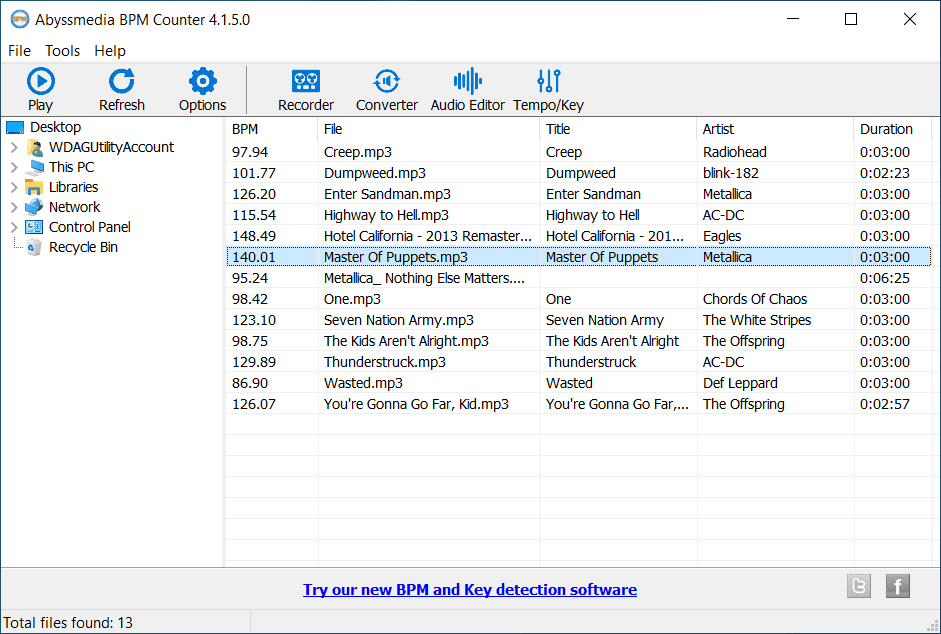The width and height of the screenshot is (941, 634).
Task: Select the Creep.mp3 file row
Action: pos(579,152)
